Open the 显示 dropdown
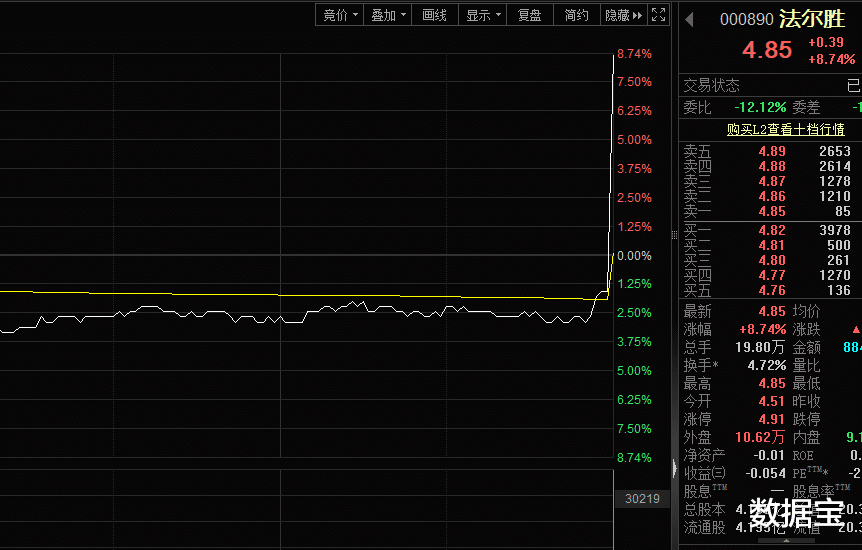862x550 pixels. [483, 15]
